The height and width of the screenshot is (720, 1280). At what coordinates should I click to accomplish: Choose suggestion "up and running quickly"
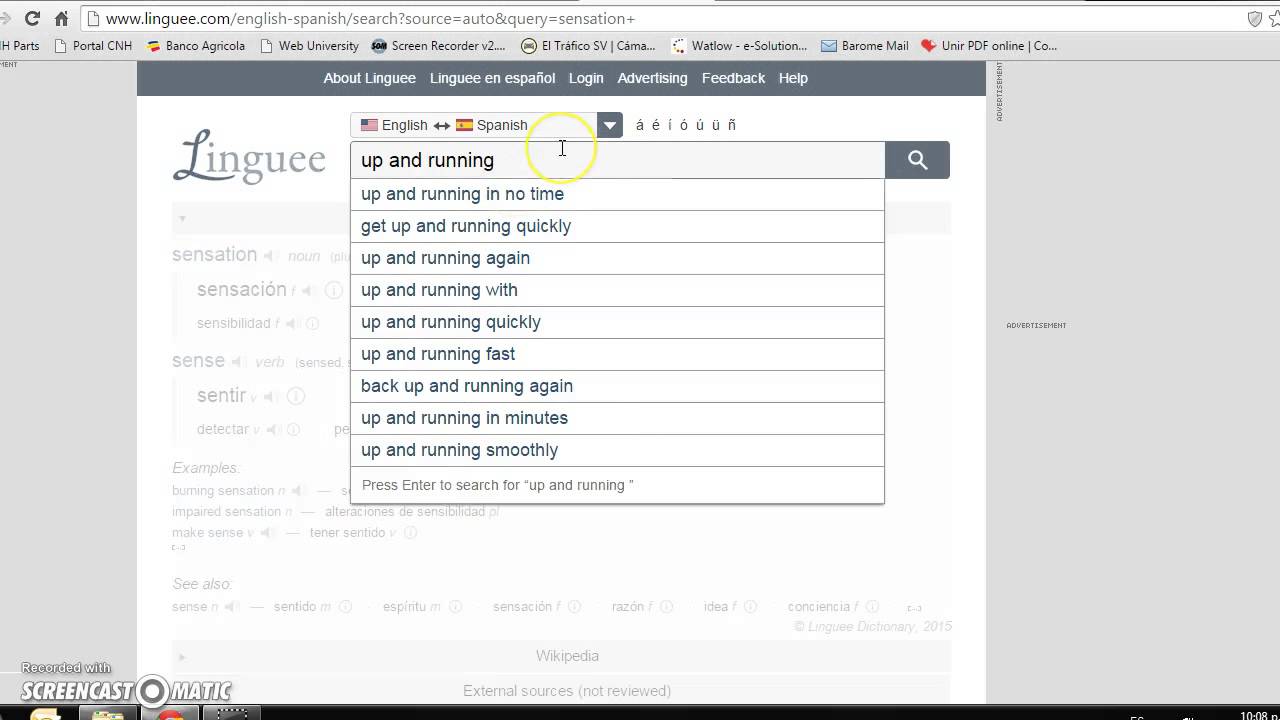coord(617,322)
